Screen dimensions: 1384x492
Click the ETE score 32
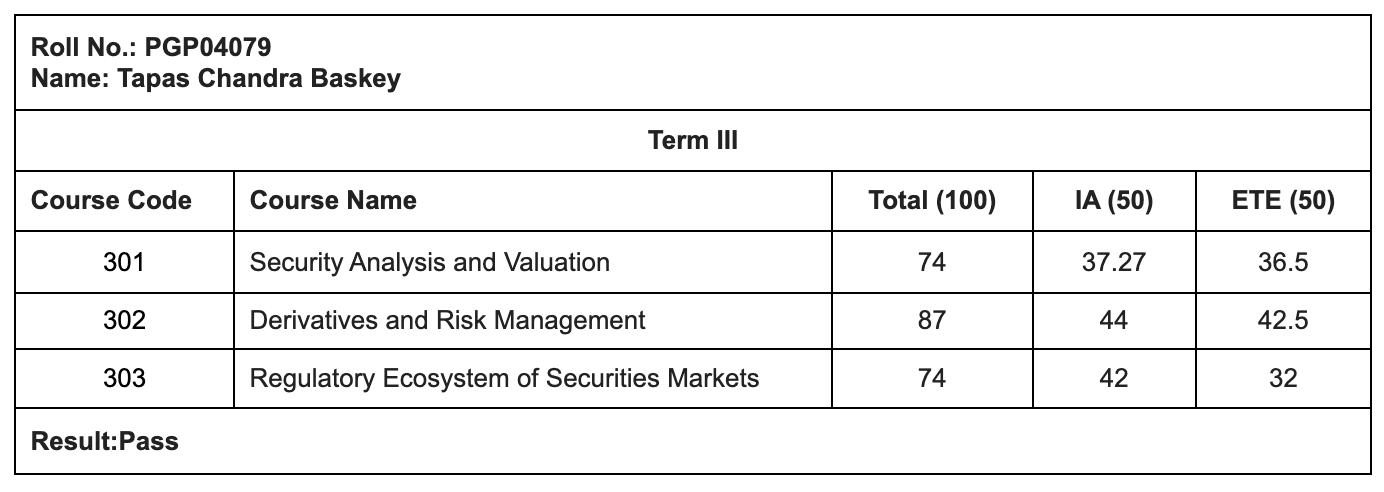point(1283,378)
